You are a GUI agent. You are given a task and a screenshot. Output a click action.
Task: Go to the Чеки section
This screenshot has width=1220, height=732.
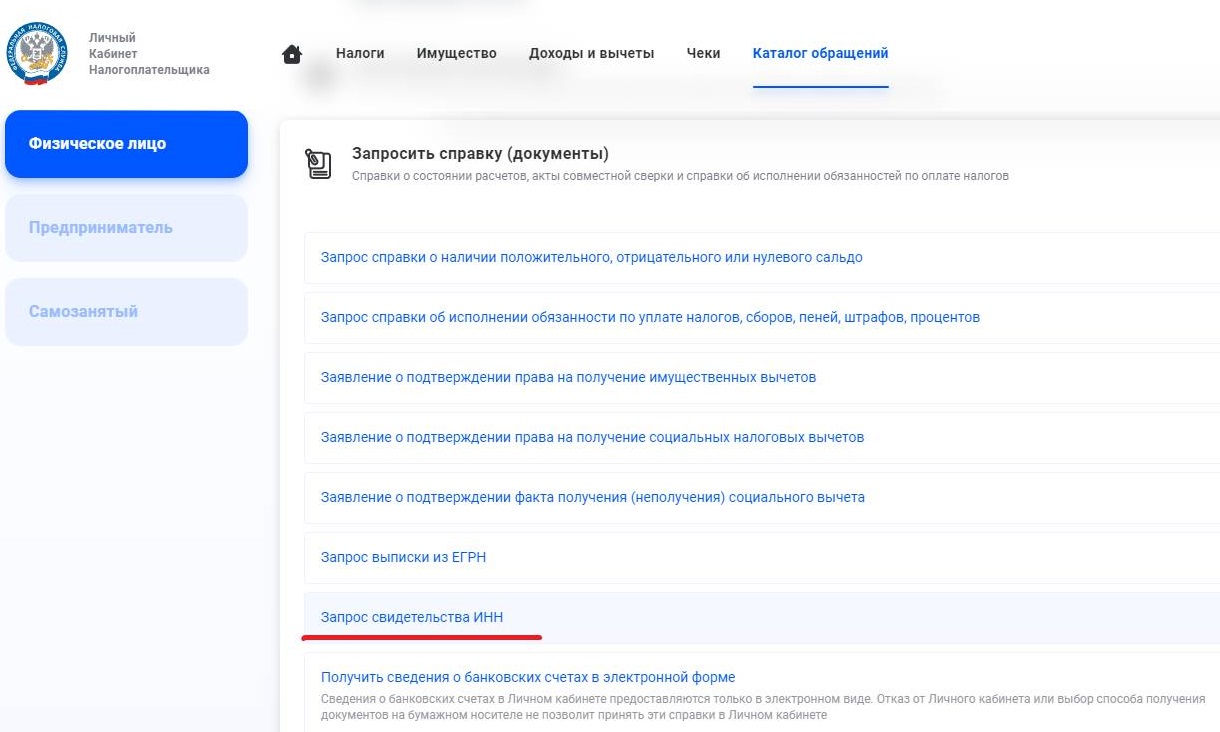703,53
